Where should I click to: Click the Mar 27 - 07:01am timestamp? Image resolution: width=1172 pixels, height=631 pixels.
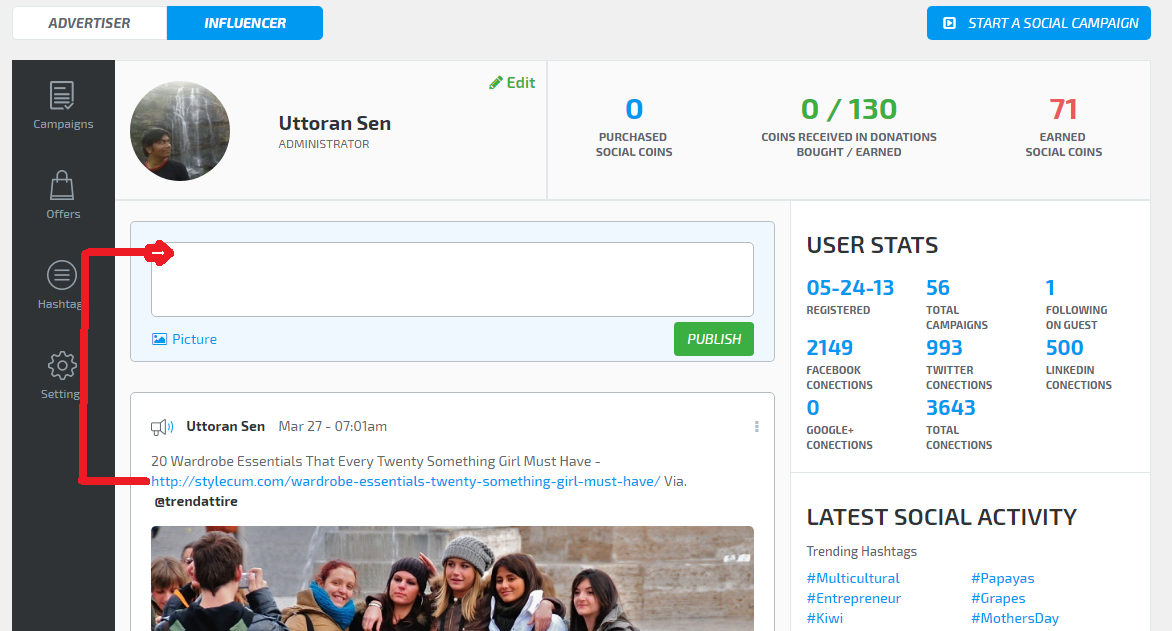(333, 426)
